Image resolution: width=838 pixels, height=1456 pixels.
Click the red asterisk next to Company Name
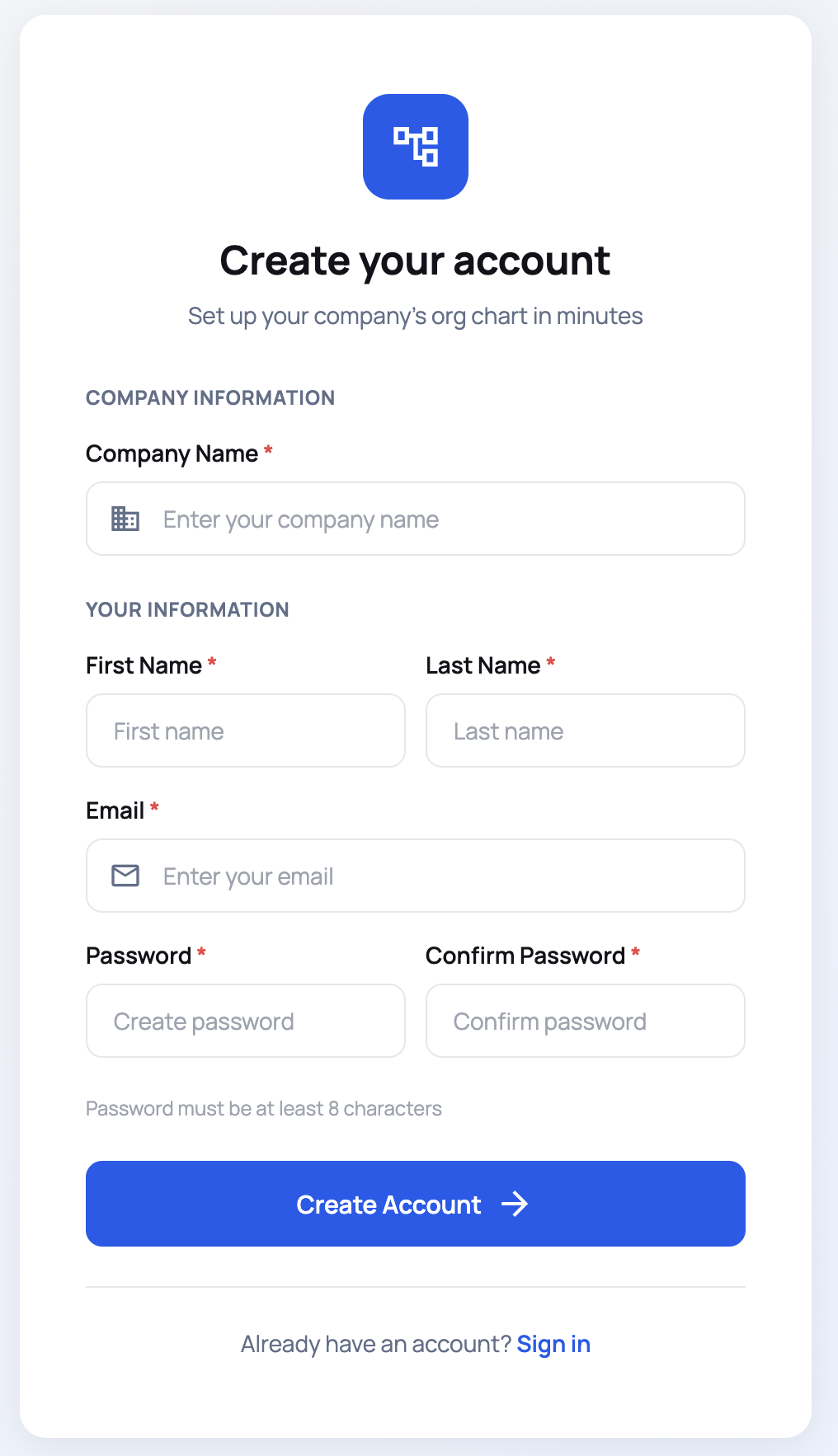click(270, 451)
